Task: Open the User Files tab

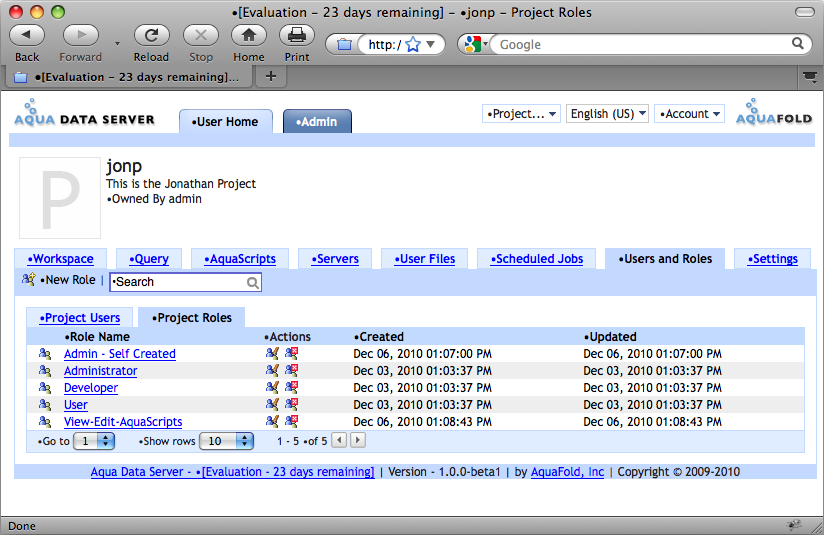Action: pyautogui.click(x=425, y=259)
